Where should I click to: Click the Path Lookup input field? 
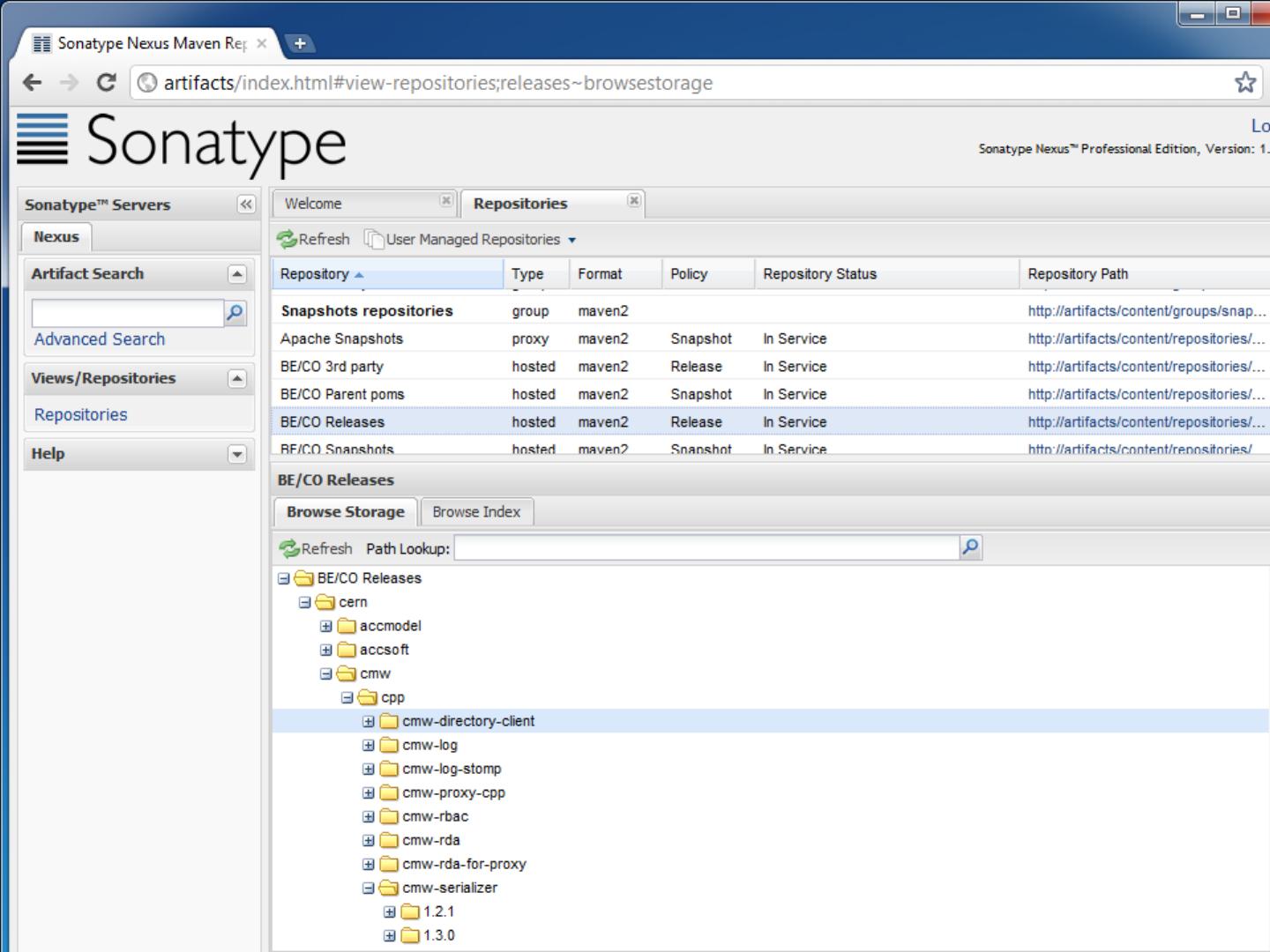coord(706,548)
